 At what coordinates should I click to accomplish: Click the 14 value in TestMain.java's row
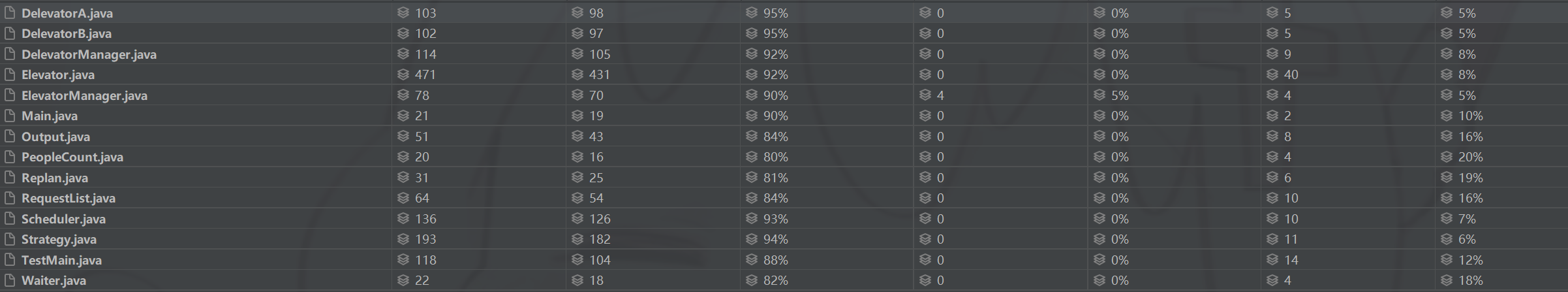(1291, 260)
